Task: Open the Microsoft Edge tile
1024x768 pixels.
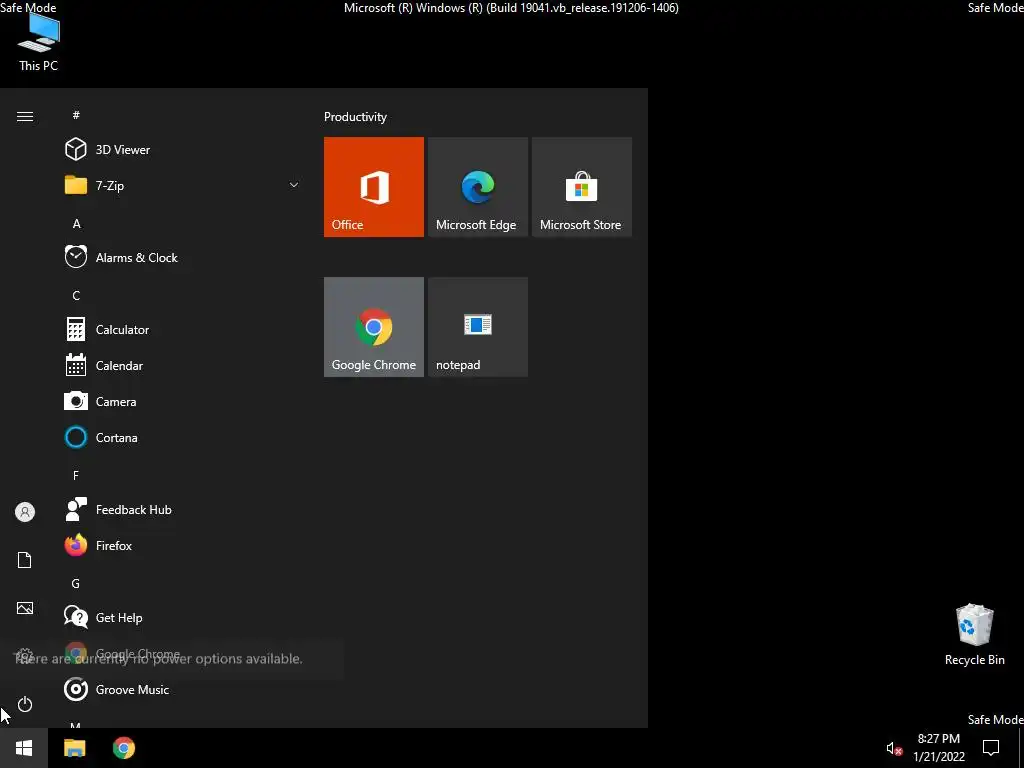Action: [x=478, y=187]
